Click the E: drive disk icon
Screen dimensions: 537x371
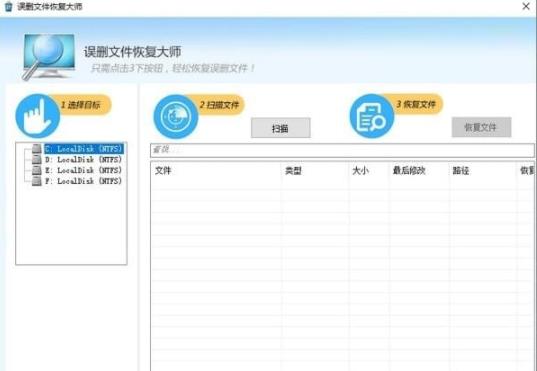(36, 170)
